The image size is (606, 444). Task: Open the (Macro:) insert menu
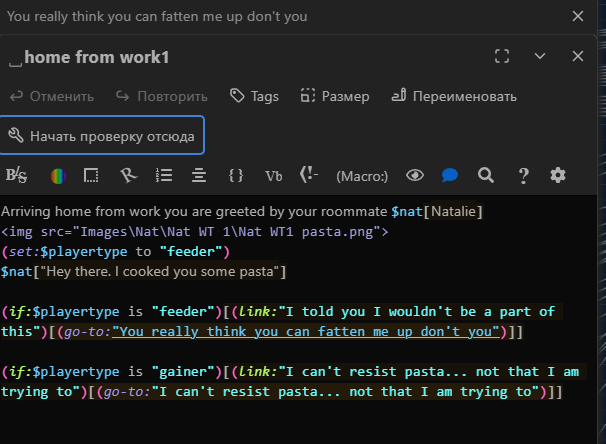[361, 176]
